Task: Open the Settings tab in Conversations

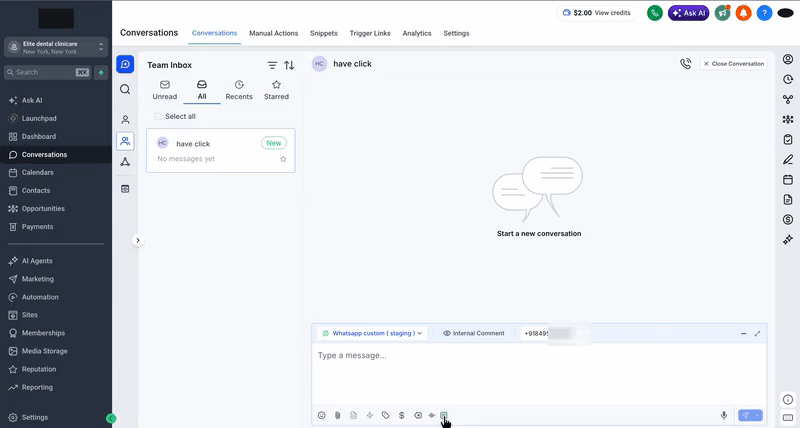Action: click(x=456, y=33)
